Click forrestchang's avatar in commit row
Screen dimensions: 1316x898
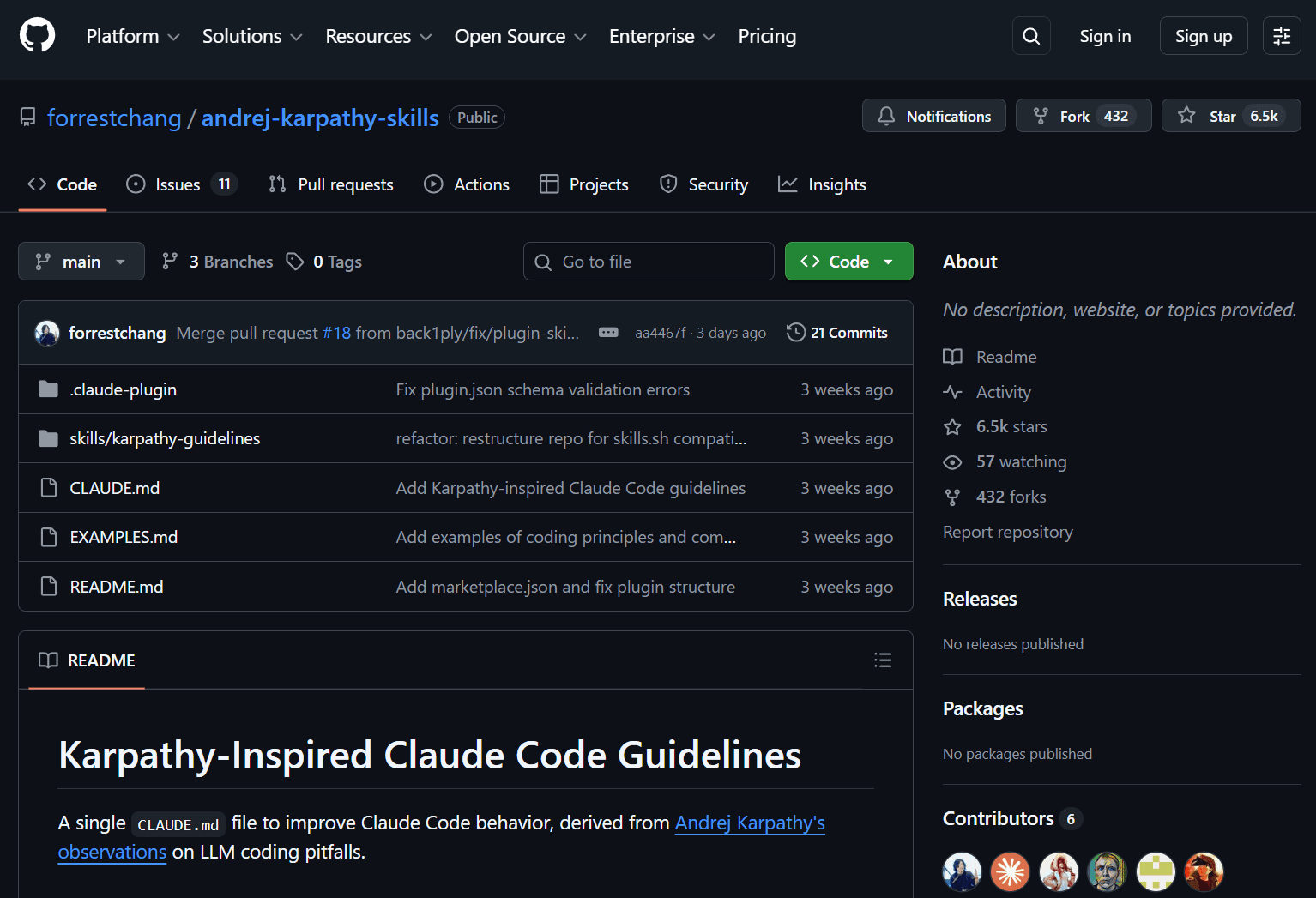[47, 333]
